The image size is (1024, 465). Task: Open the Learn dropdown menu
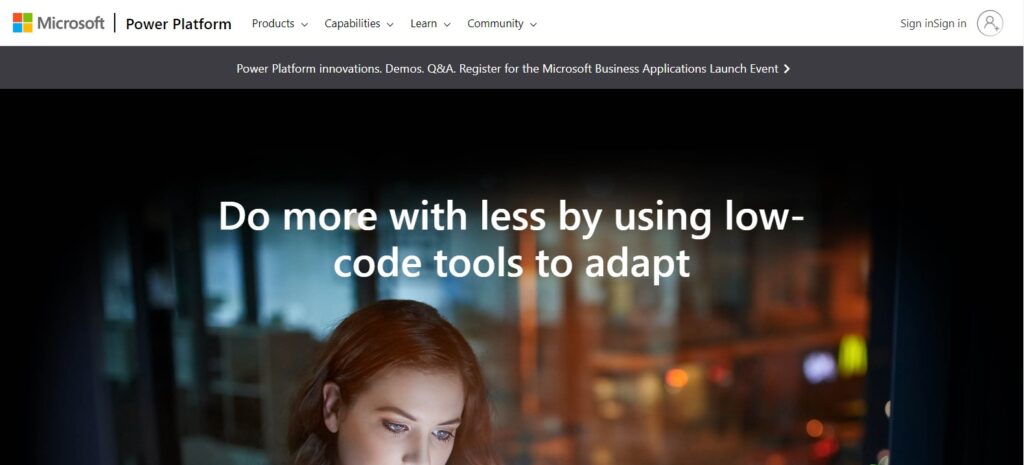pyautogui.click(x=430, y=24)
